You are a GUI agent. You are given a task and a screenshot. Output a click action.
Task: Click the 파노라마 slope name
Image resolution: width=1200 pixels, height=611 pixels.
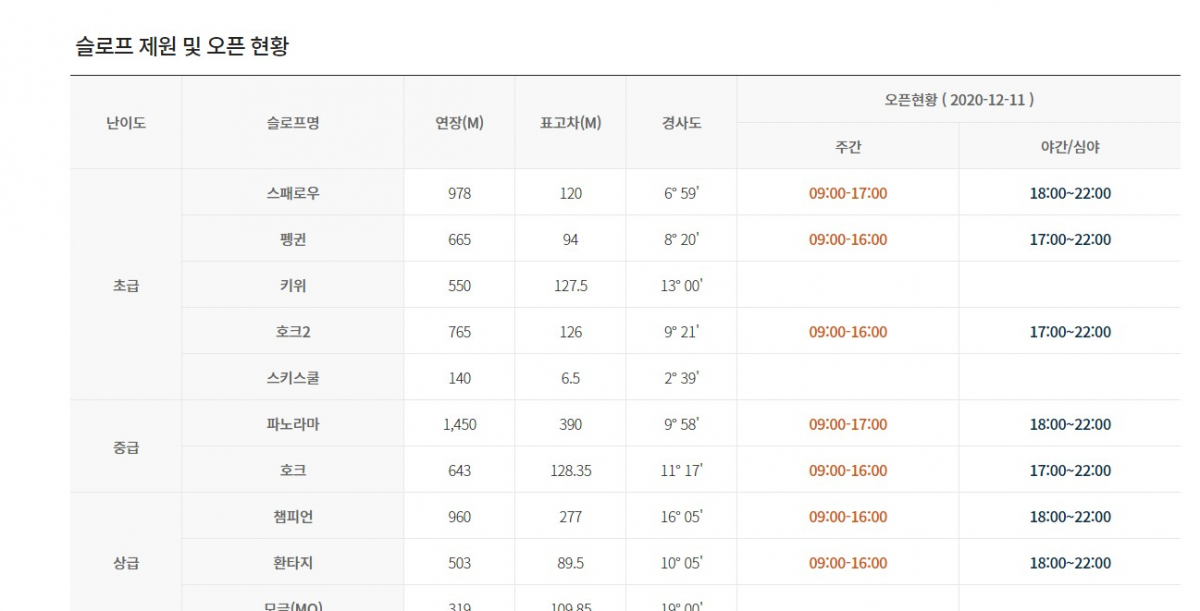(293, 424)
